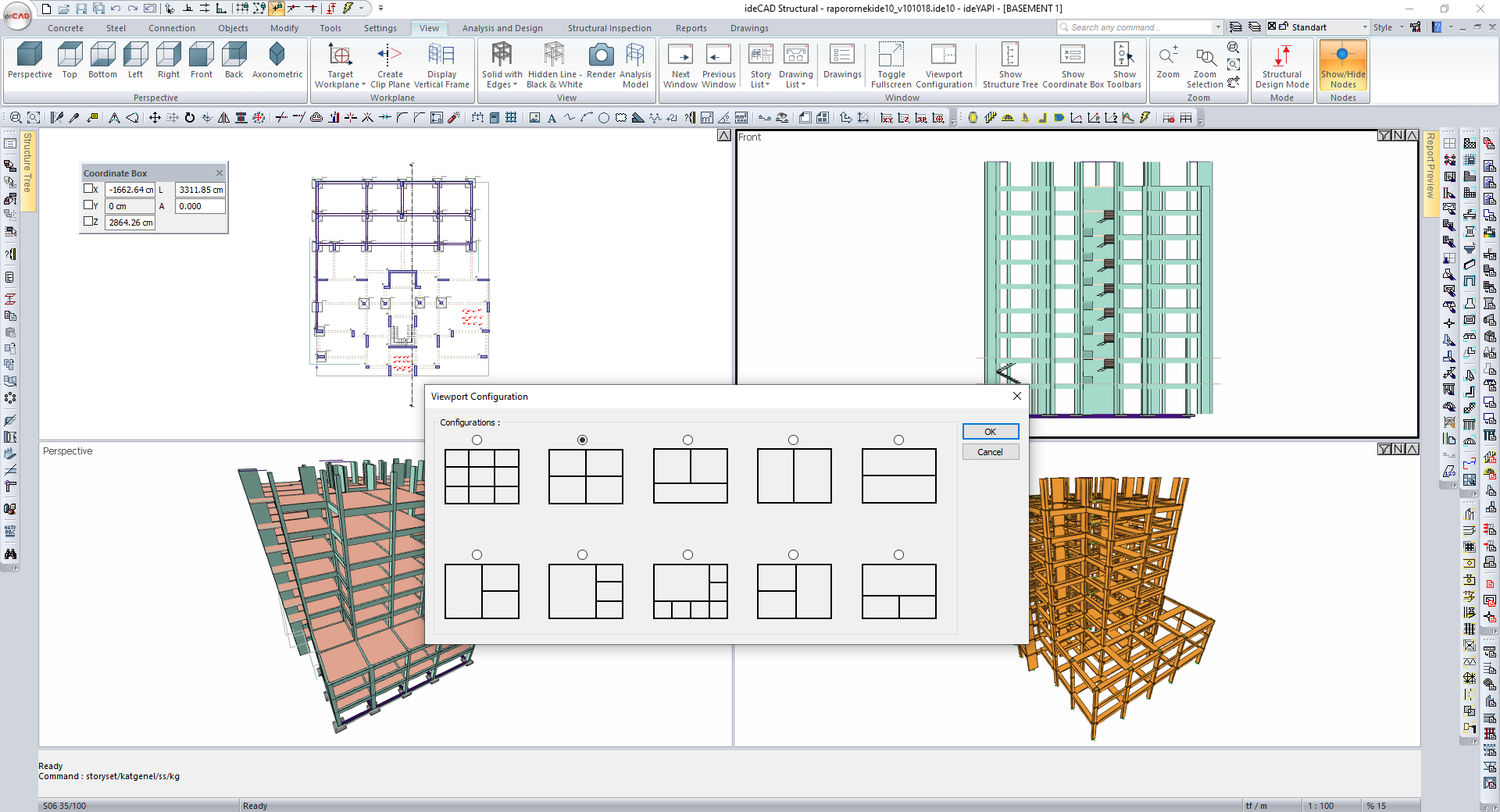Confirm viewport configuration with OK
1500x812 pixels.
point(990,432)
